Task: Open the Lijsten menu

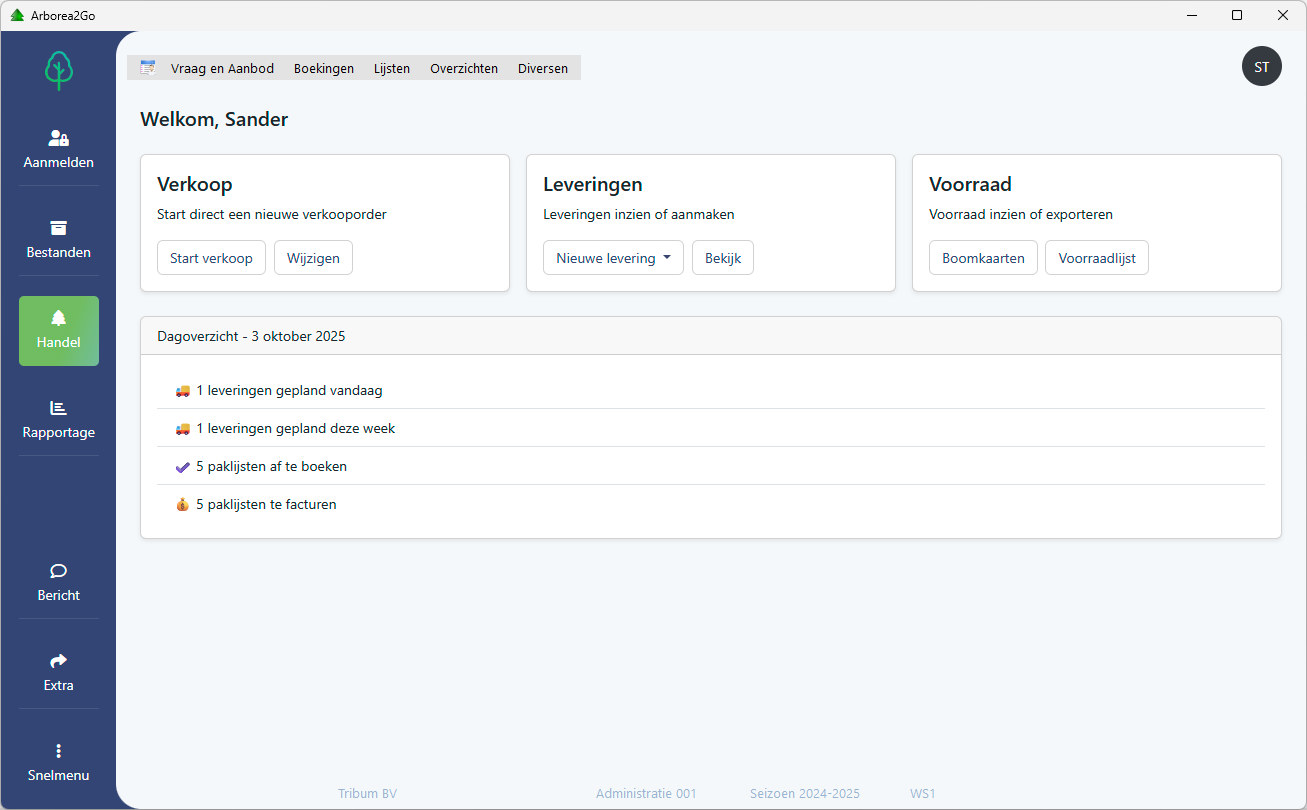Action: click(392, 69)
